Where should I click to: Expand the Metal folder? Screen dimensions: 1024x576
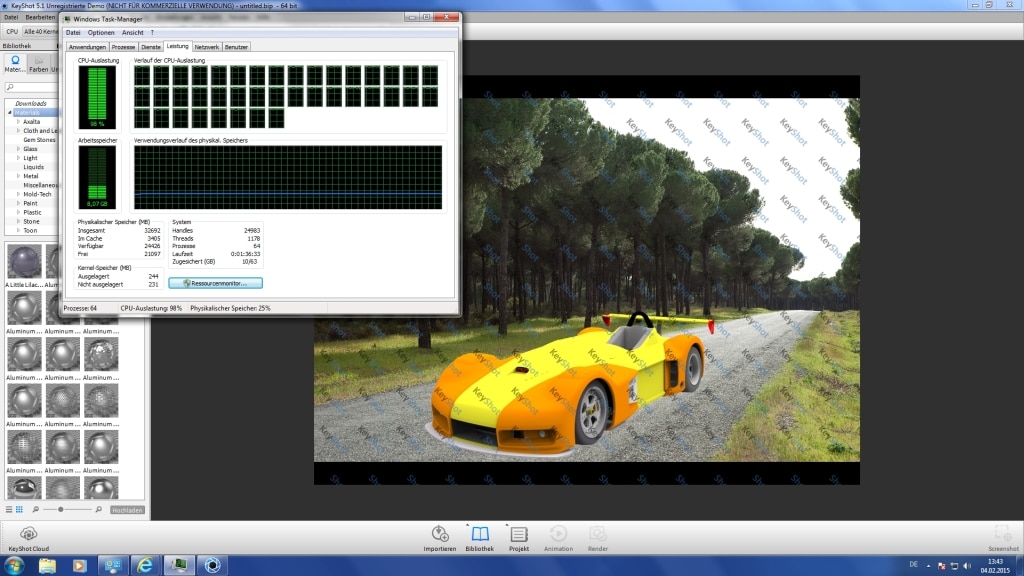click(18, 176)
